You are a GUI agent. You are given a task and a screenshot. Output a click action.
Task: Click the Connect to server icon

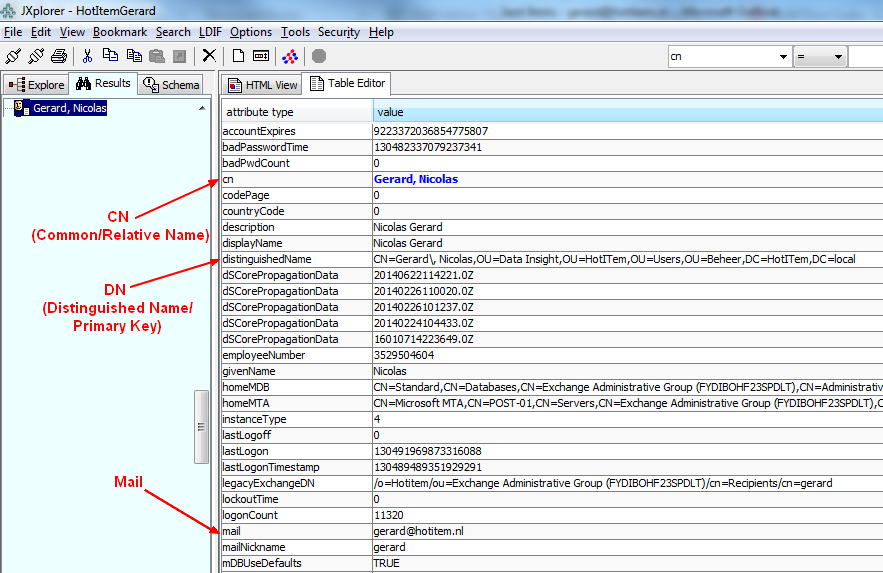tap(13, 56)
